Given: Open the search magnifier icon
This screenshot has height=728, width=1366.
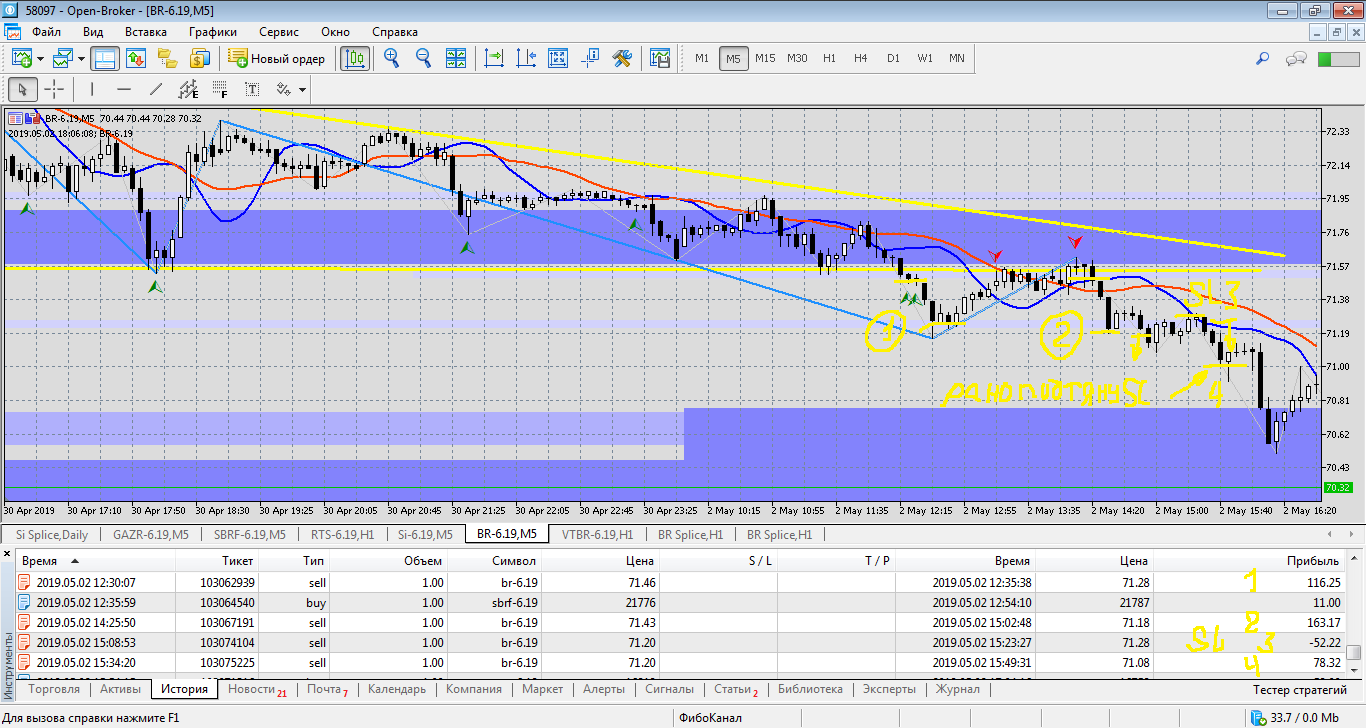Looking at the screenshot, I should pos(1262,58).
